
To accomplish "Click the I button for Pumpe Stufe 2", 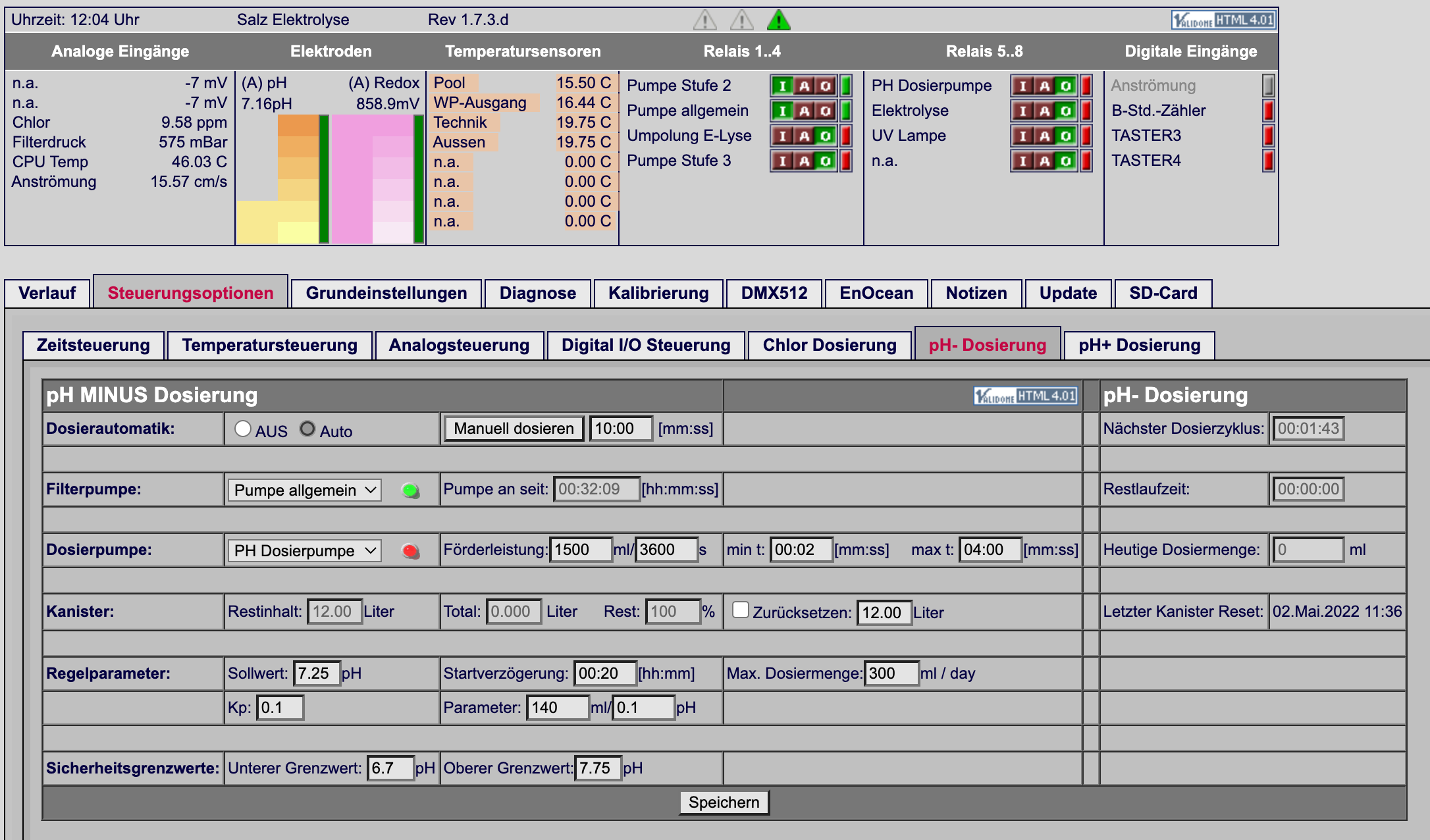I will coord(782,86).
